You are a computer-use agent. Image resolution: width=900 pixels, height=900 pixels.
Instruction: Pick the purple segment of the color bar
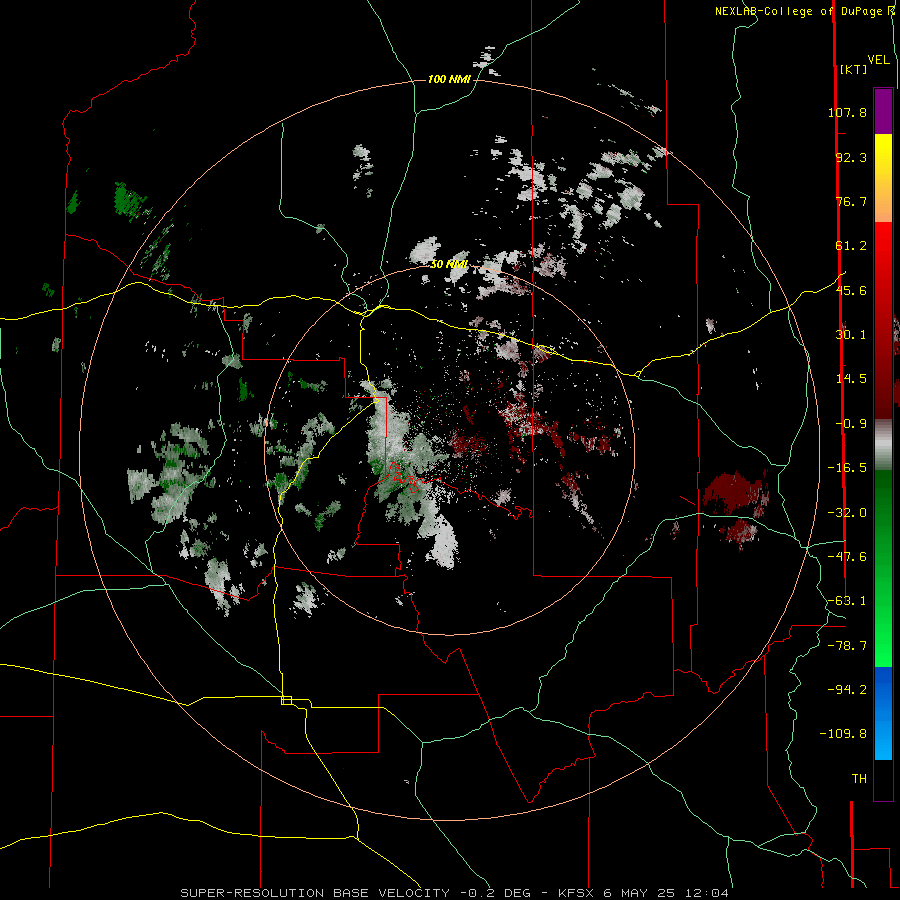883,111
